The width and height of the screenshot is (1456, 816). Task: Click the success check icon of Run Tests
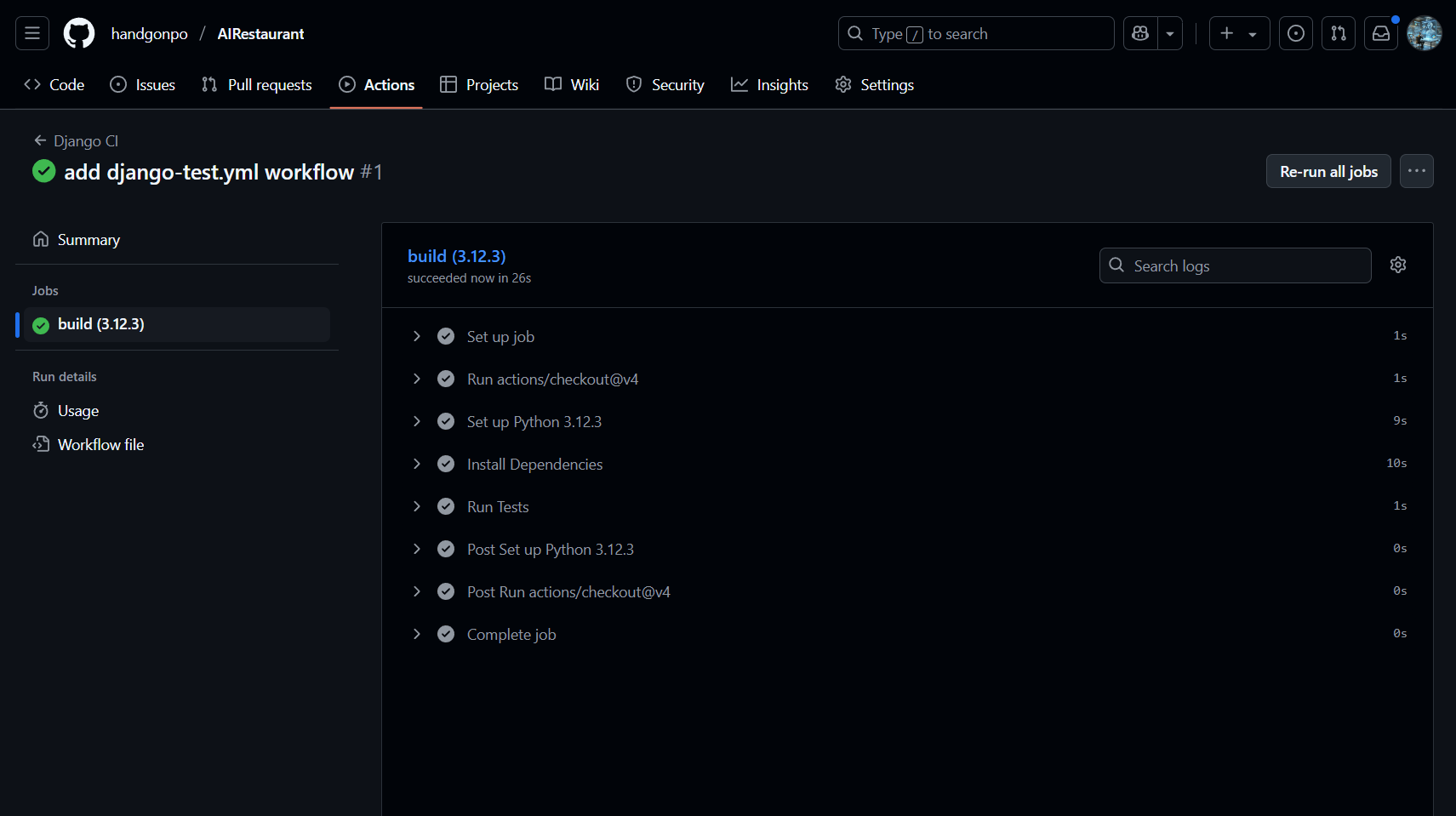pyautogui.click(x=446, y=506)
